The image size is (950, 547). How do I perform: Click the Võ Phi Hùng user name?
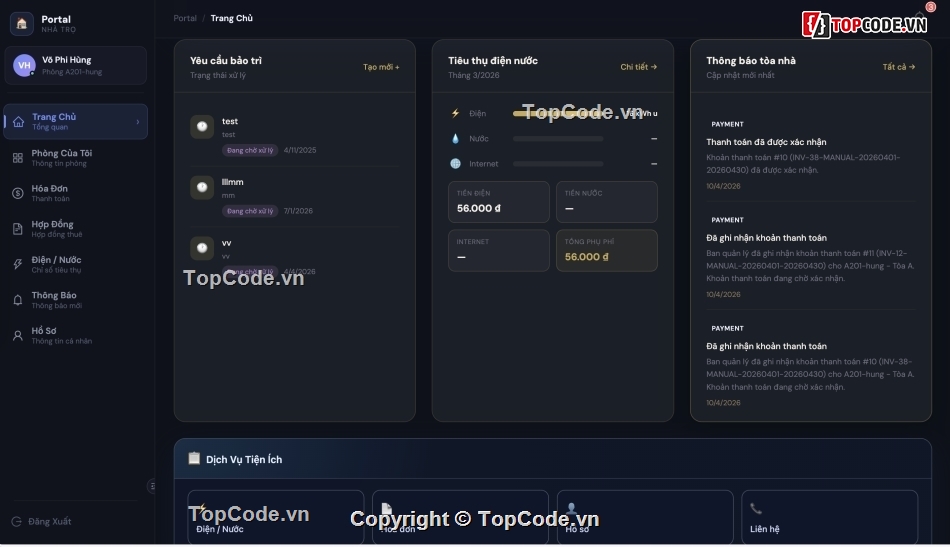[x=67, y=59]
